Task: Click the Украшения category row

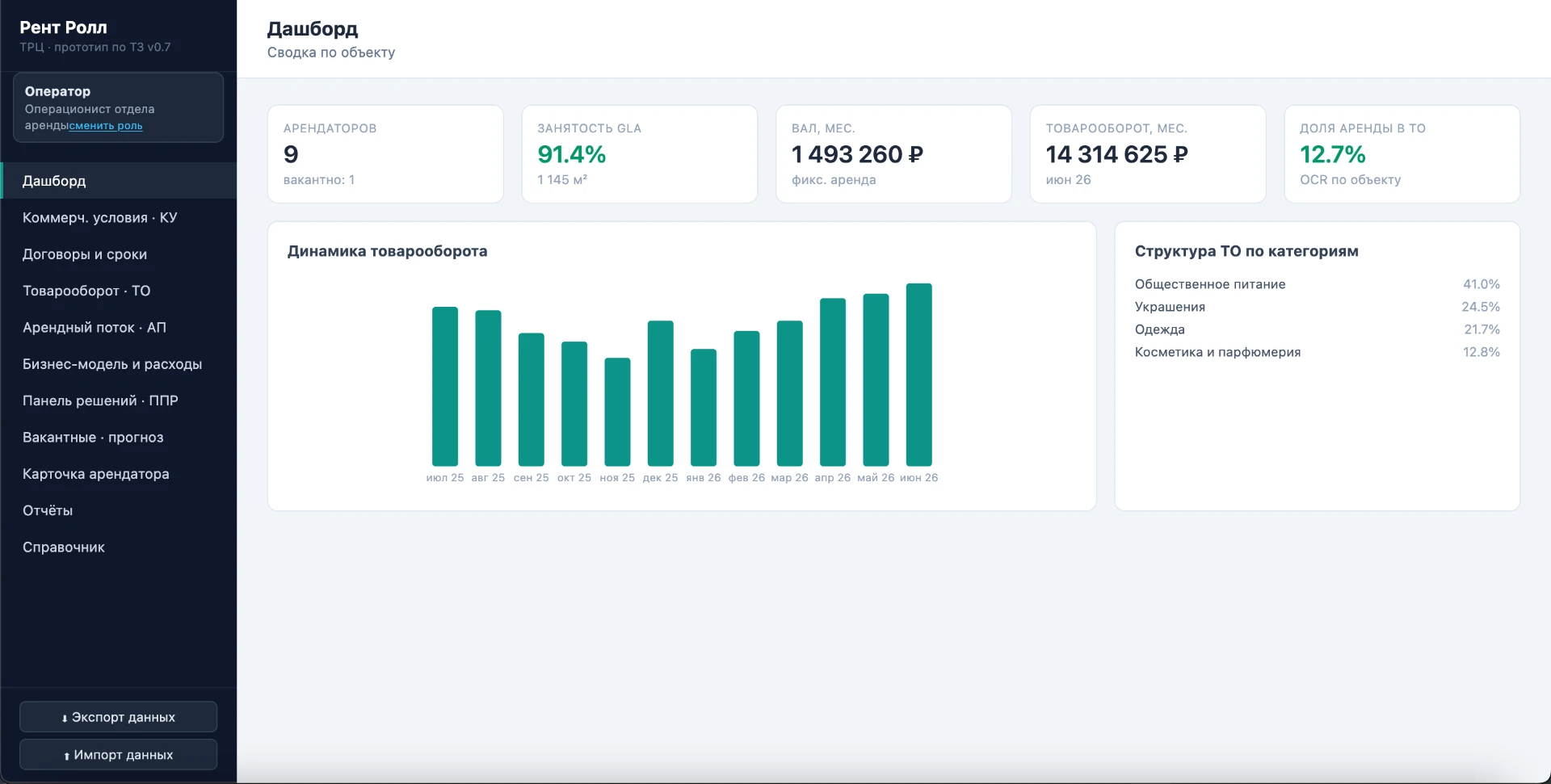Action: [x=1317, y=307]
